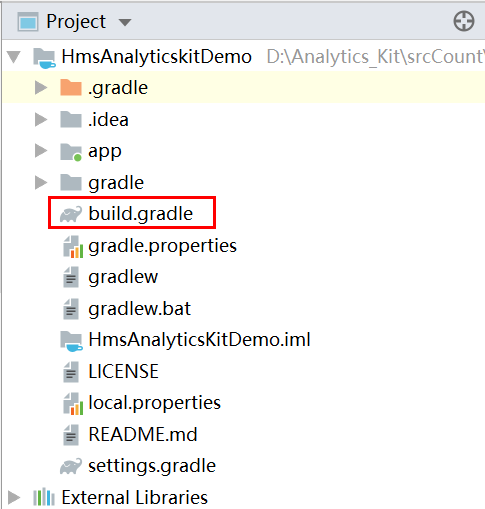The image size is (485, 509).
Task: Click the External Libraries bars icon
Action: click(44, 497)
